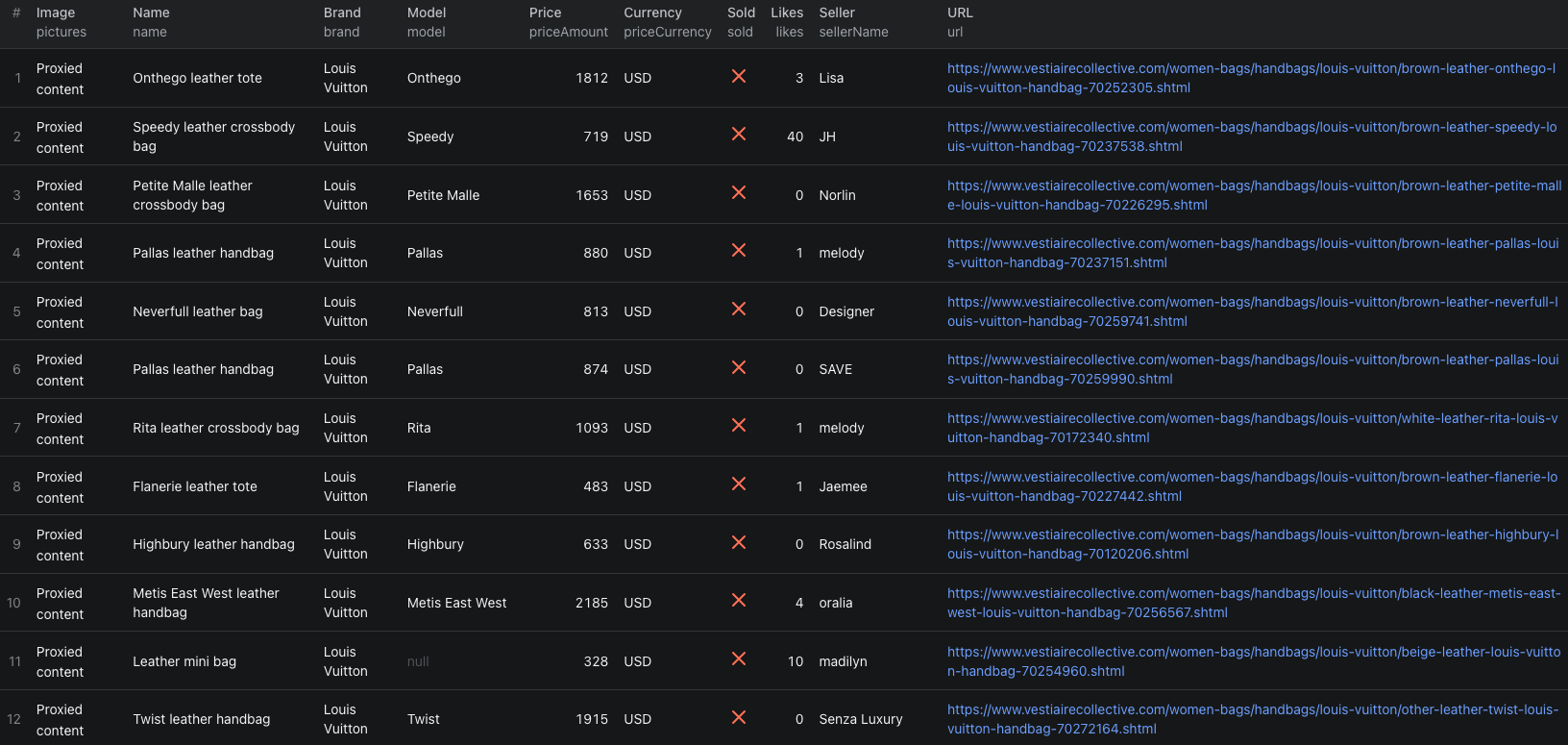
Task: Click sold X icon in Rita row
Action: 739,425
